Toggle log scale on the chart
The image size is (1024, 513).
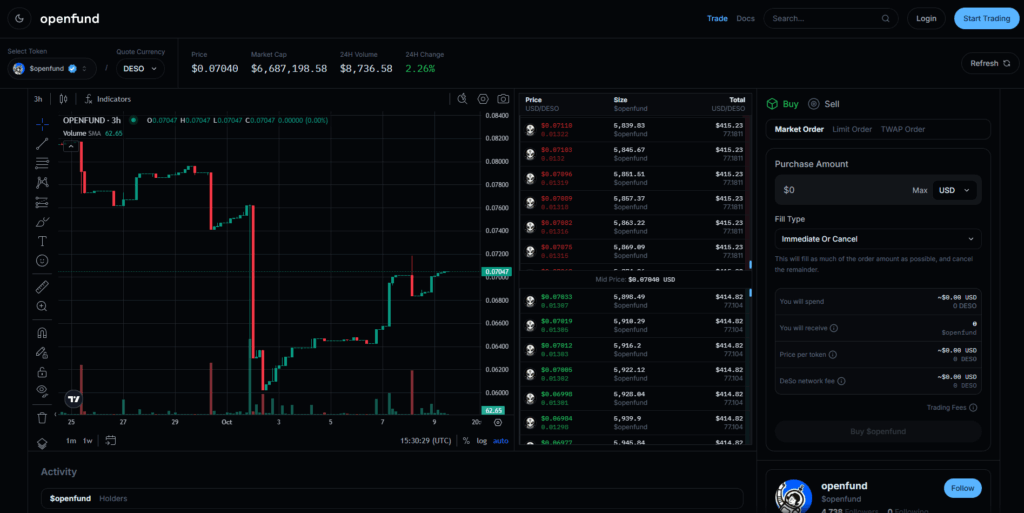482,440
